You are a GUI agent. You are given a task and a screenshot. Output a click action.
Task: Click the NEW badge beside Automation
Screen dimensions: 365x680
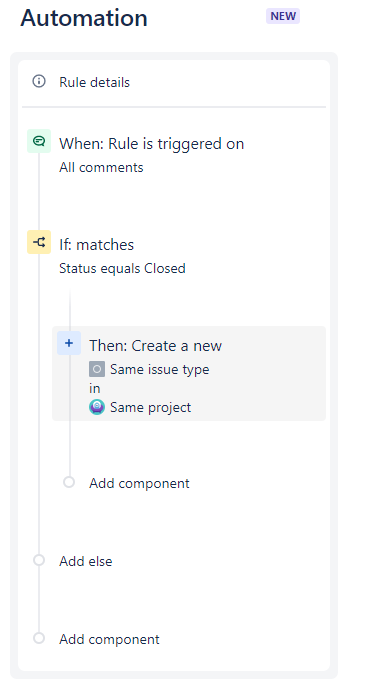[x=283, y=16]
